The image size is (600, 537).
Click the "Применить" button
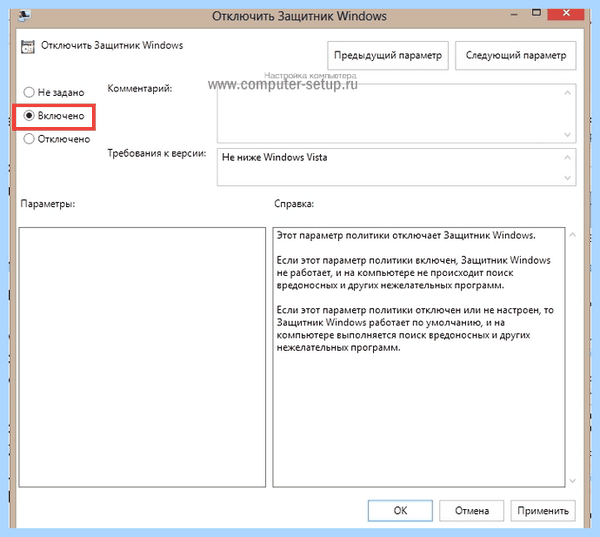pos(543,511)
